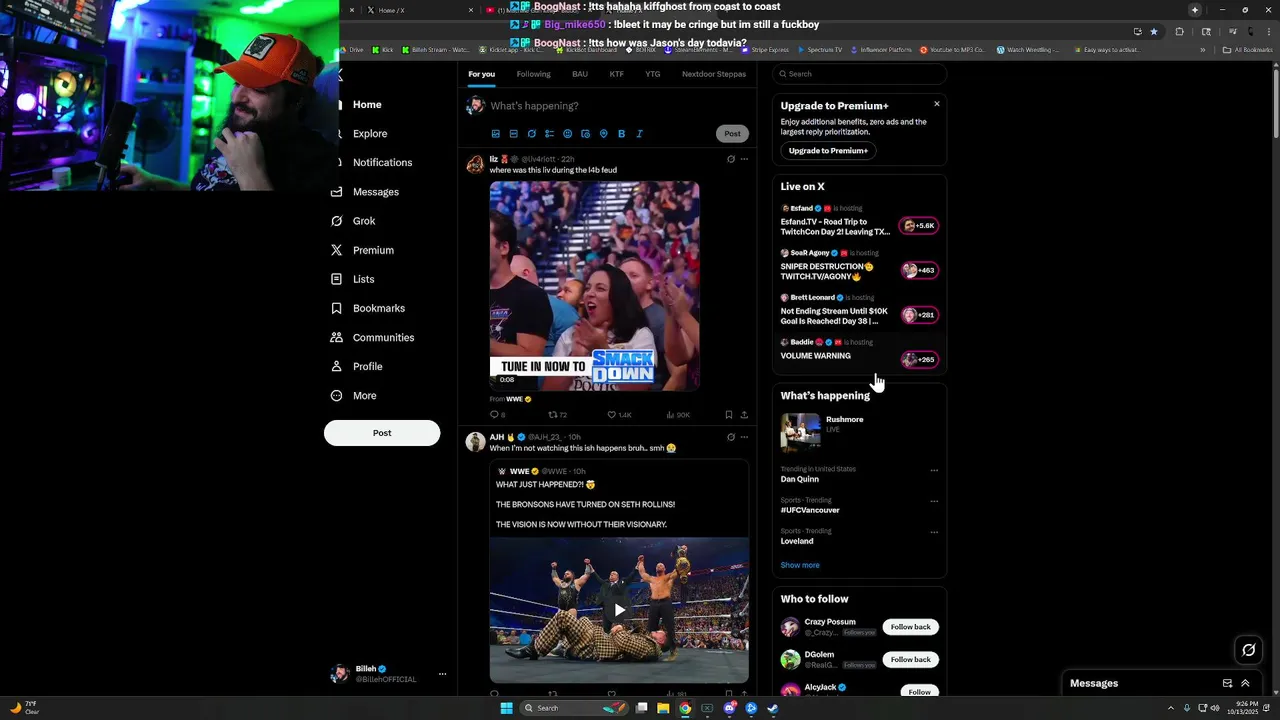
Task: Add a GIF using the composer GIF icon
Action: tap(513, 134)
